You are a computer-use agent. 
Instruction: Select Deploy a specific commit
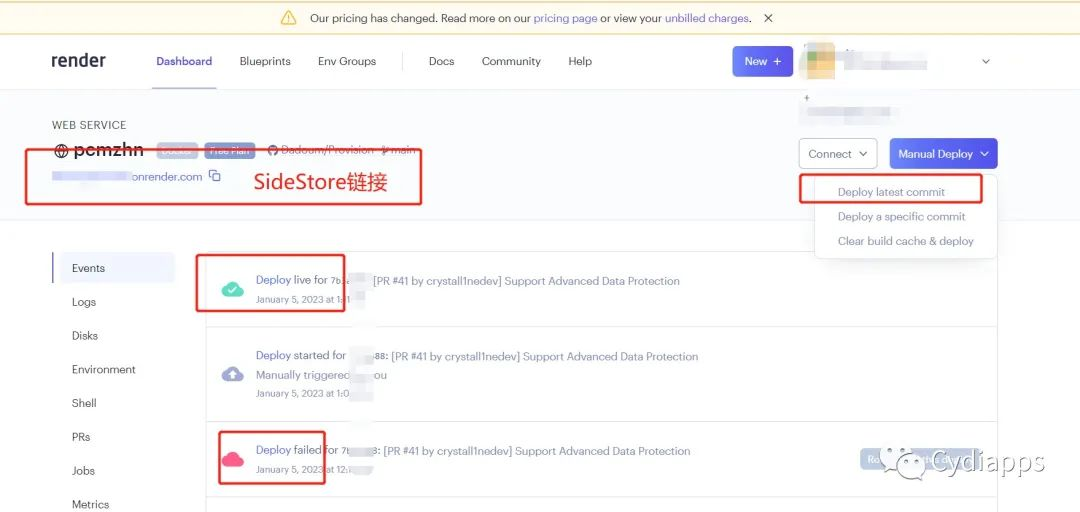pyautogui.click(x=902, y=216)
